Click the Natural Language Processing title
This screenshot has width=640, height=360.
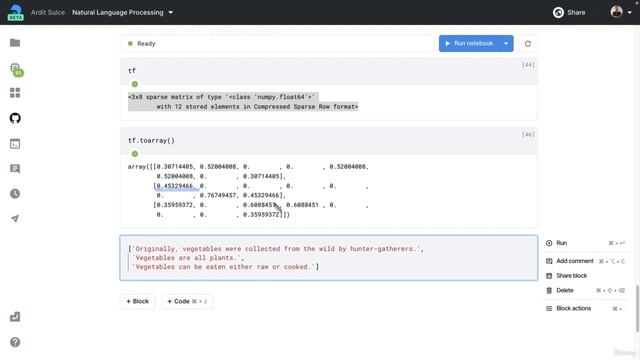click(x=118, y=13)
